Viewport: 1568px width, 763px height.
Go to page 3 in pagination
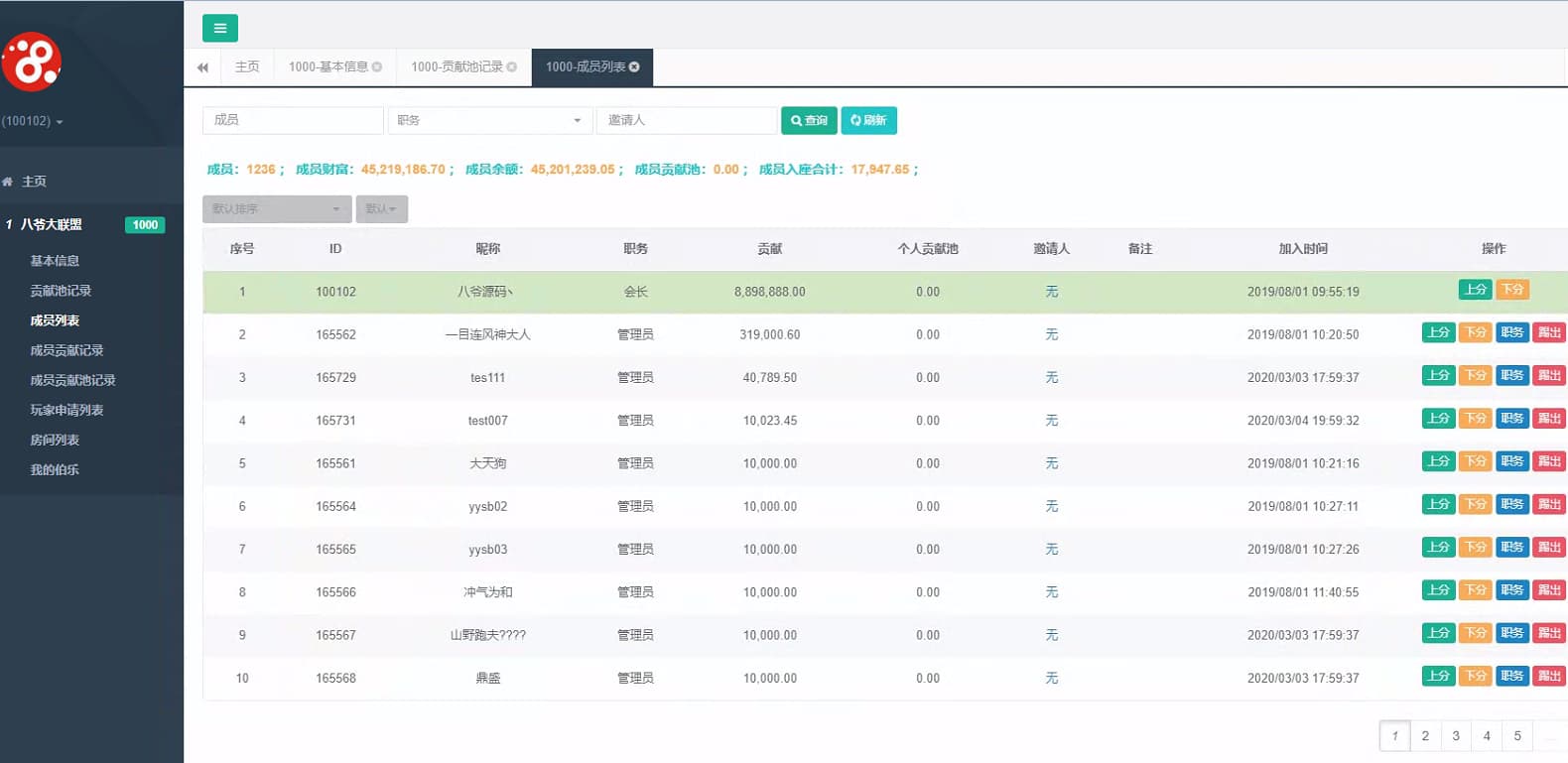pos(1455,736)
